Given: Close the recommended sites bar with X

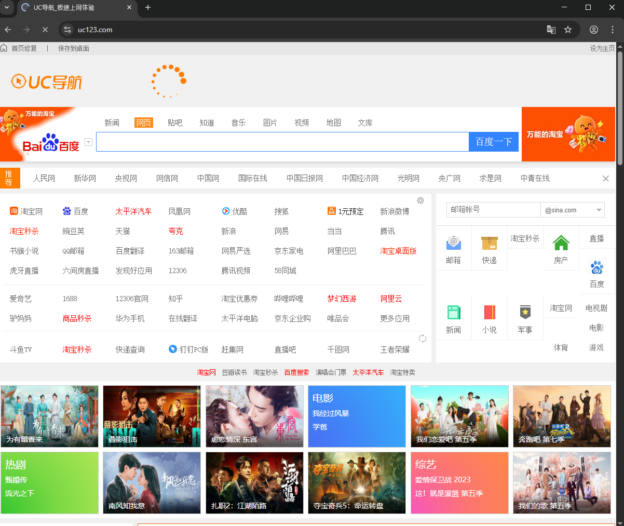Looking at the screenshot, I should coord(605,178).
